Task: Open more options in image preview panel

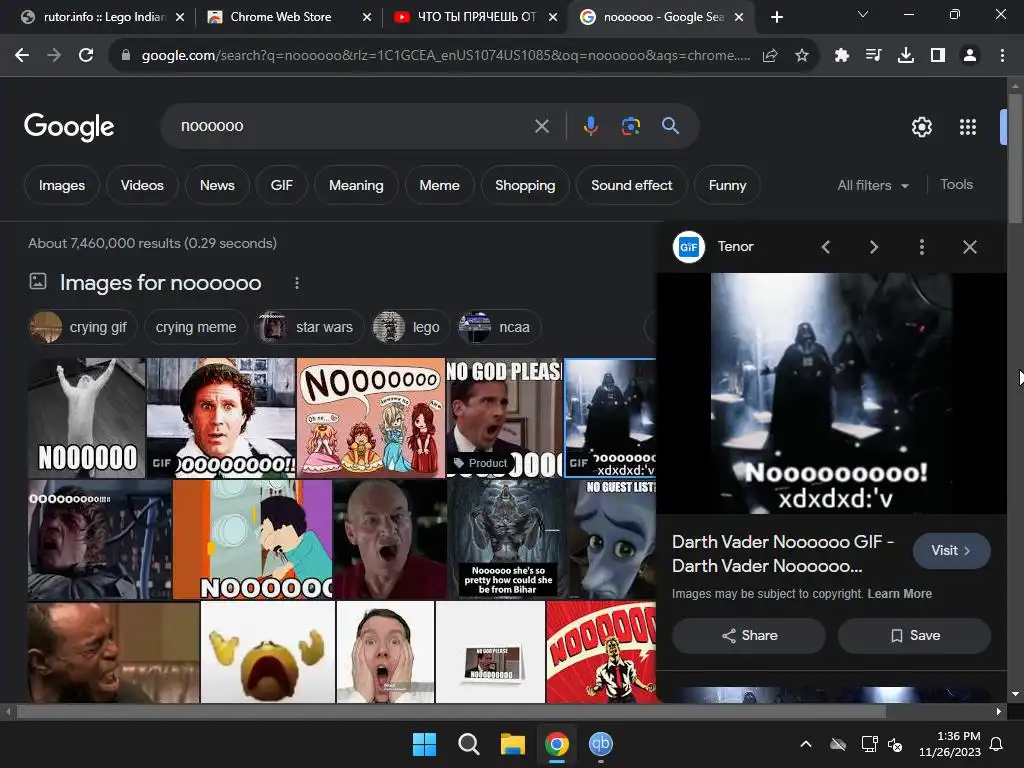Action: pyautogui.click(x=921, y=247)
